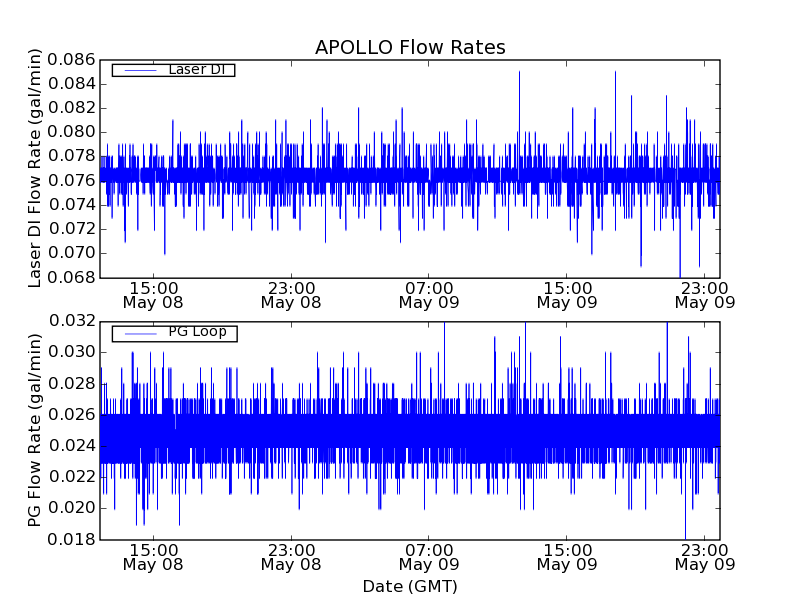Click bottom plot's 15:00 May 08 tick label
The width and height of the screenshot is (800, 600).
[153, 556]
